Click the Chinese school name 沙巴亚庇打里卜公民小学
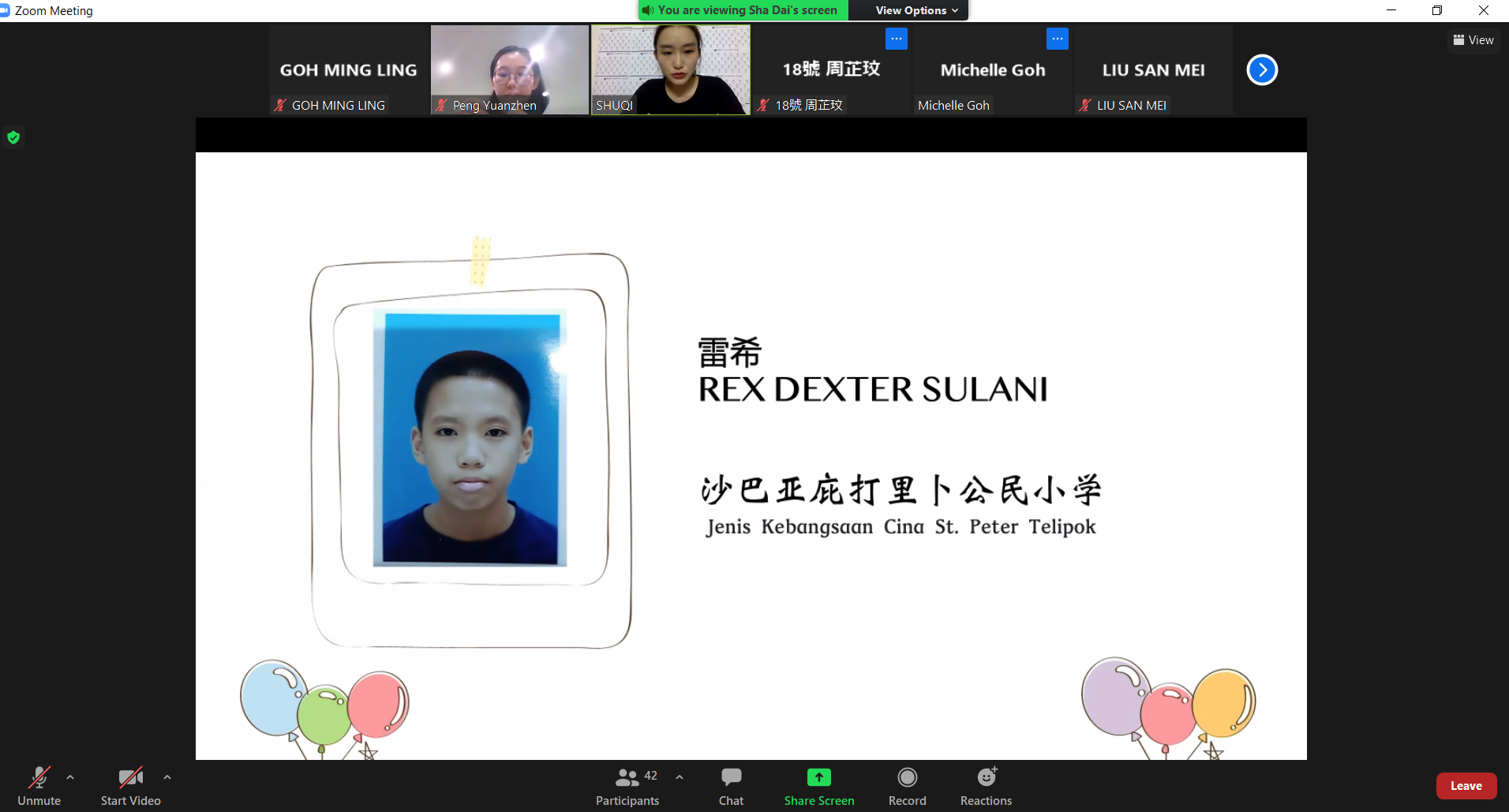This screenshot has width=1509, height=812. coord(901,490)
